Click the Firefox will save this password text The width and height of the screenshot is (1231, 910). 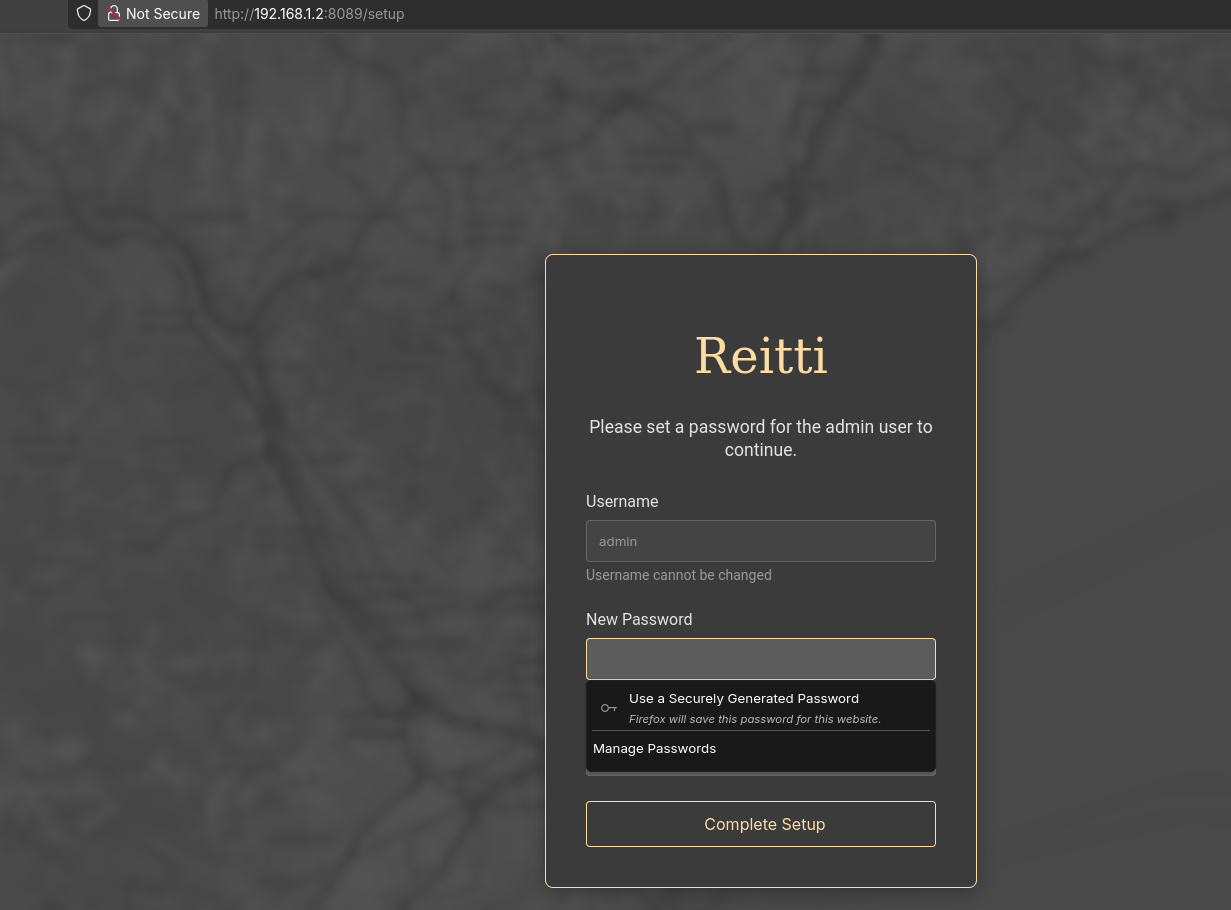pos(754,719)
